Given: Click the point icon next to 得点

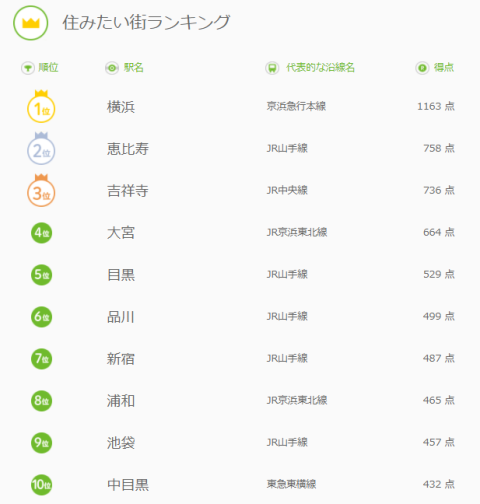Looking at the screenshot, I should [x=422, y=68].
